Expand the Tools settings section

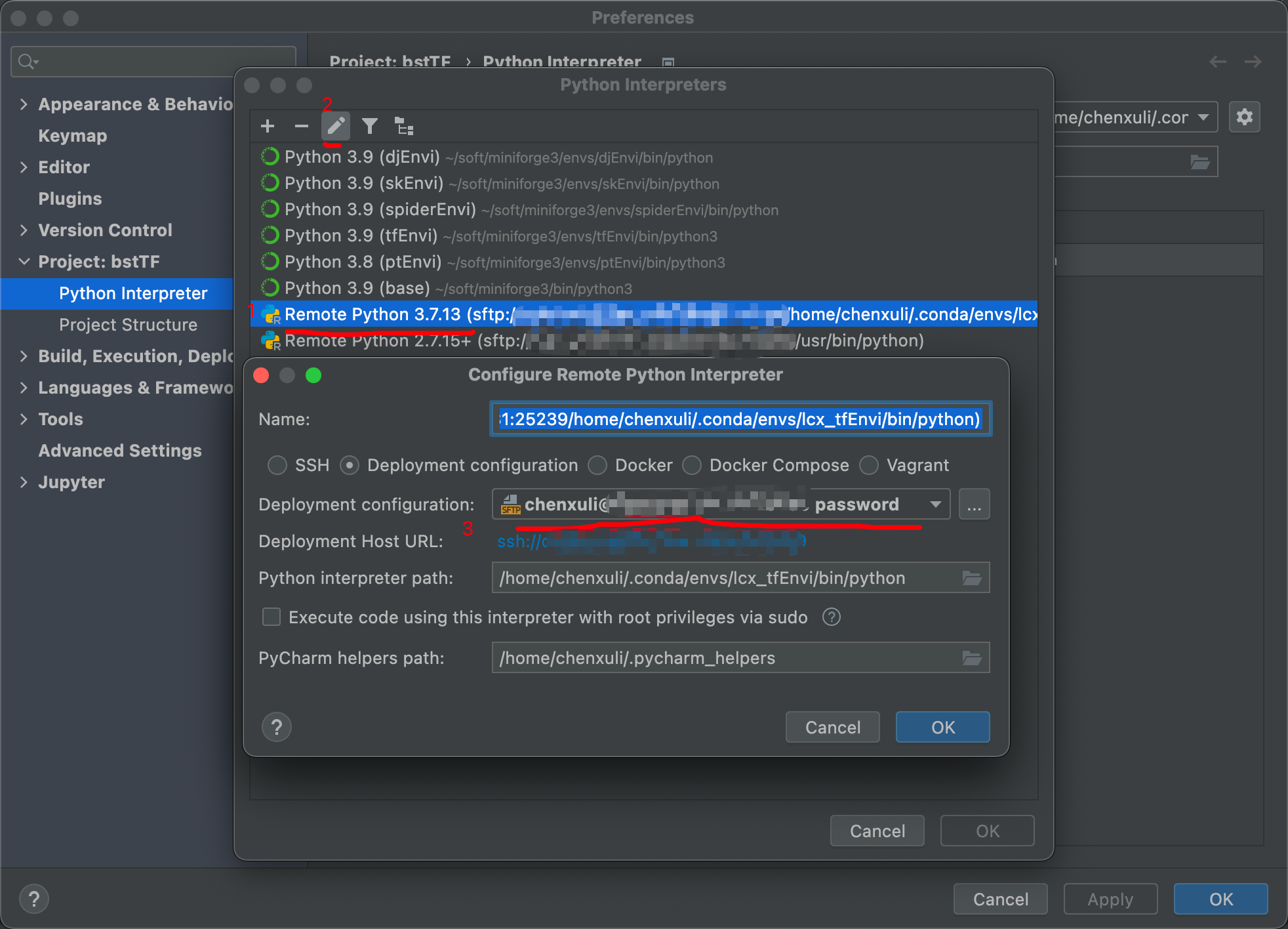[24, 419]
